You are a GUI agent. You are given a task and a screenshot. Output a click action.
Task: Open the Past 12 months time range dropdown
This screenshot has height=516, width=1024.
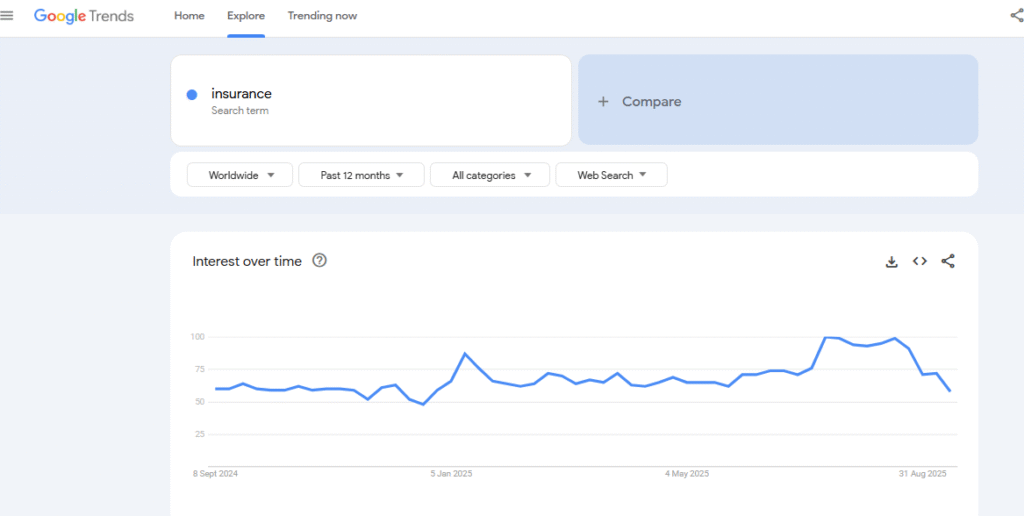click(x=361, y=175)
